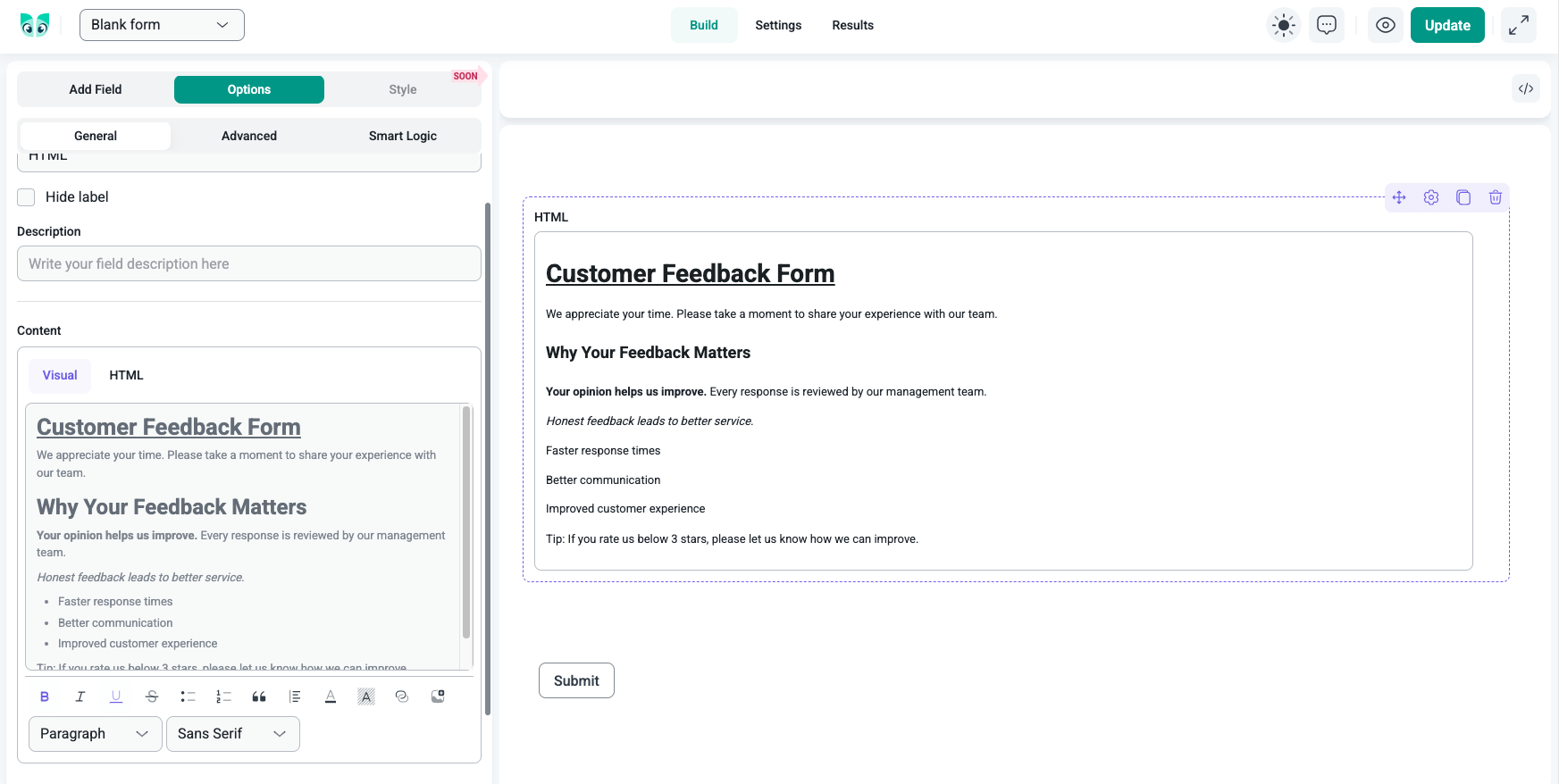The height and width of the screenshot is (784, 1559).
Task: Click 'Why Your Feedback Matters' in preview
Action: pos(648,353)
